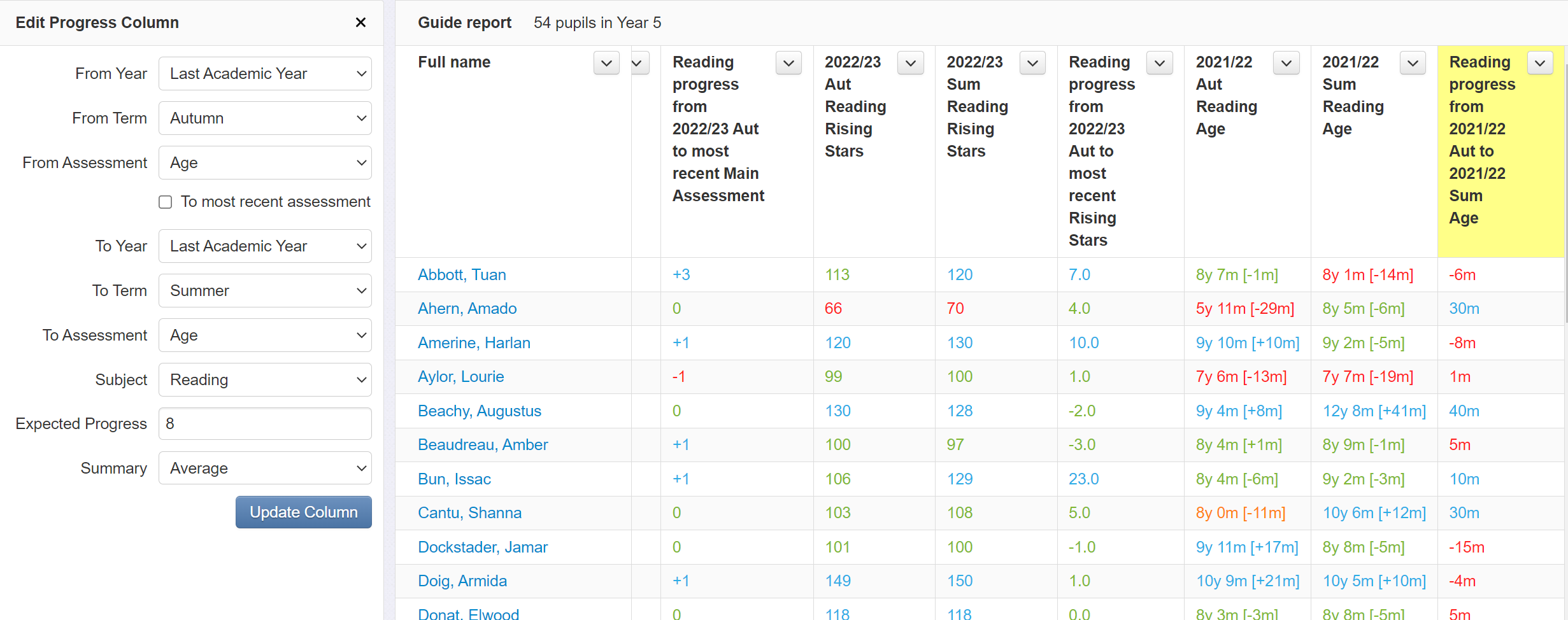Open column menu for 2022/23 Sum Reading Rising Stars

[1032, 63]
